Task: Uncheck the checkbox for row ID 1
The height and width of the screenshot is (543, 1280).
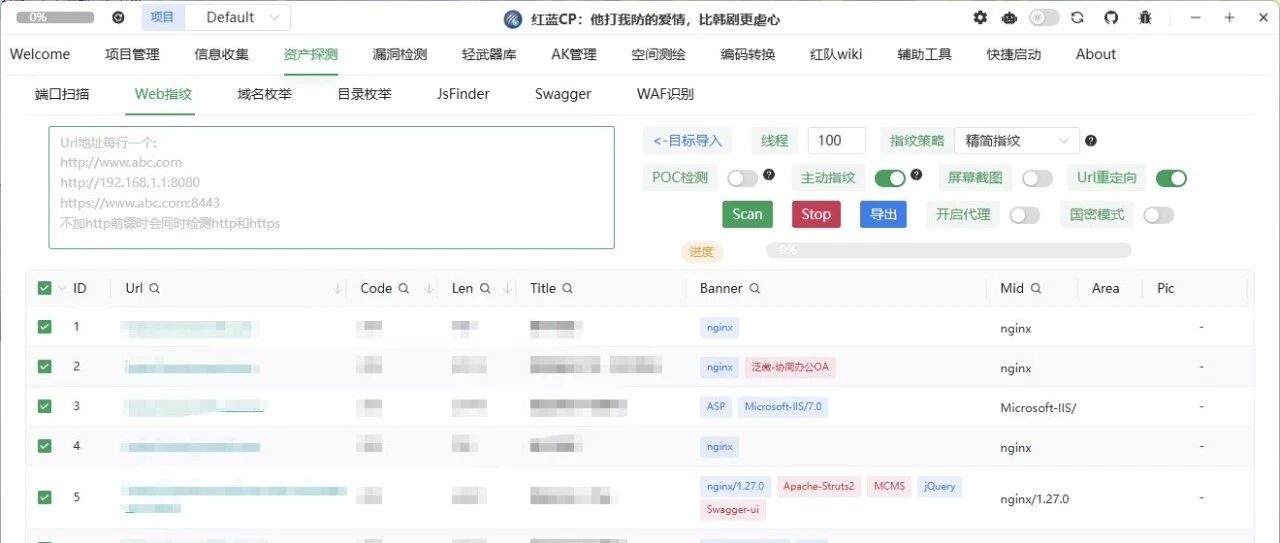Action: click(44, 326)
